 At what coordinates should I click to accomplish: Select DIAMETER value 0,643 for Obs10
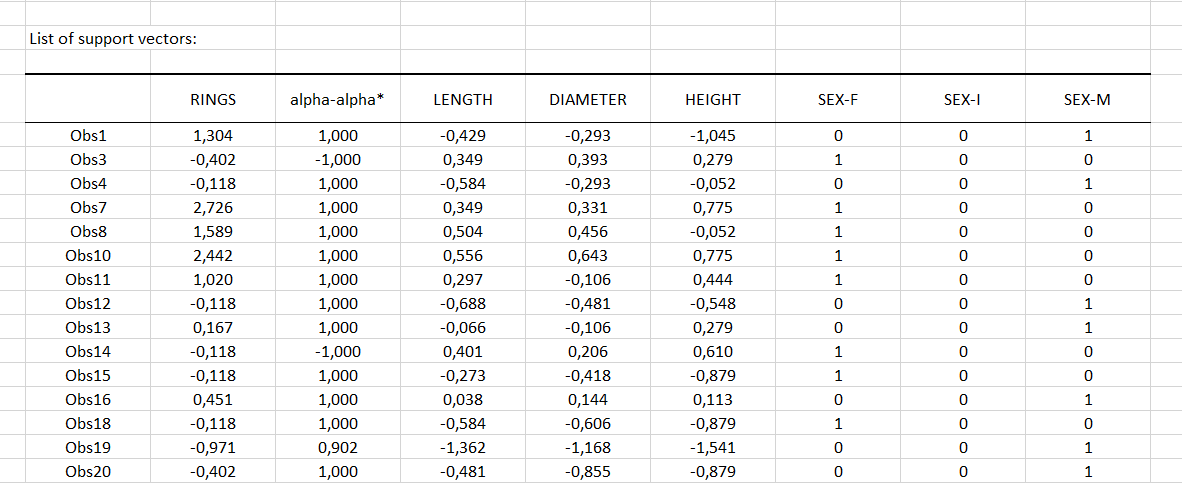tap(588, 256)
